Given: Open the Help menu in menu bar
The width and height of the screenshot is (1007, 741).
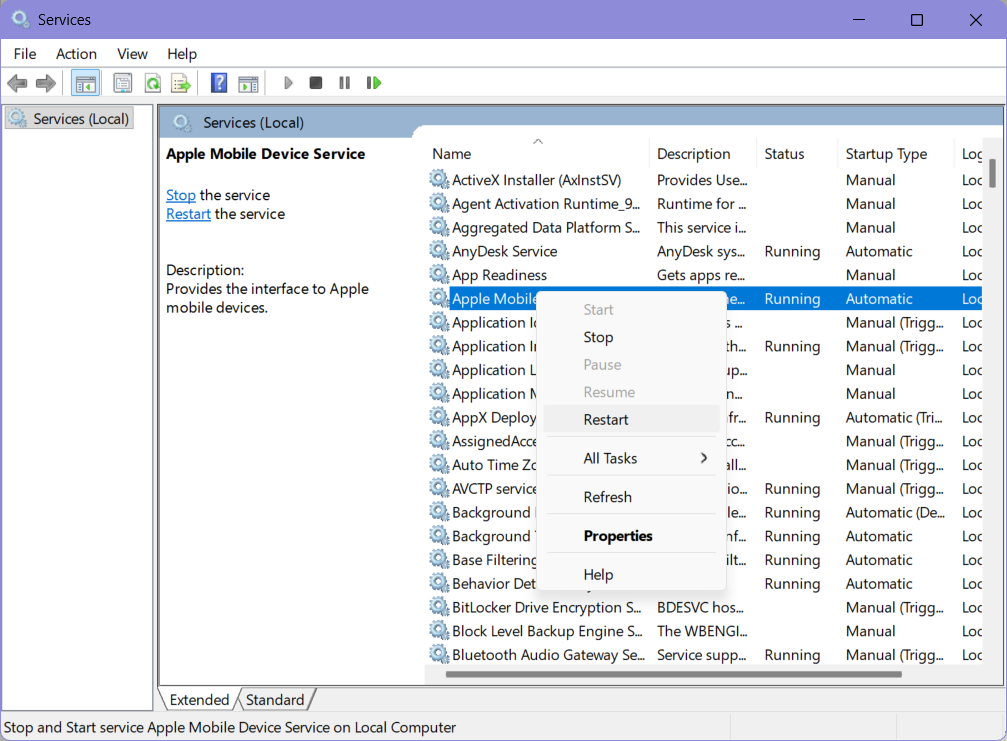Looking at the screenshot, I should pyautogui.click(x=182, y=54).
